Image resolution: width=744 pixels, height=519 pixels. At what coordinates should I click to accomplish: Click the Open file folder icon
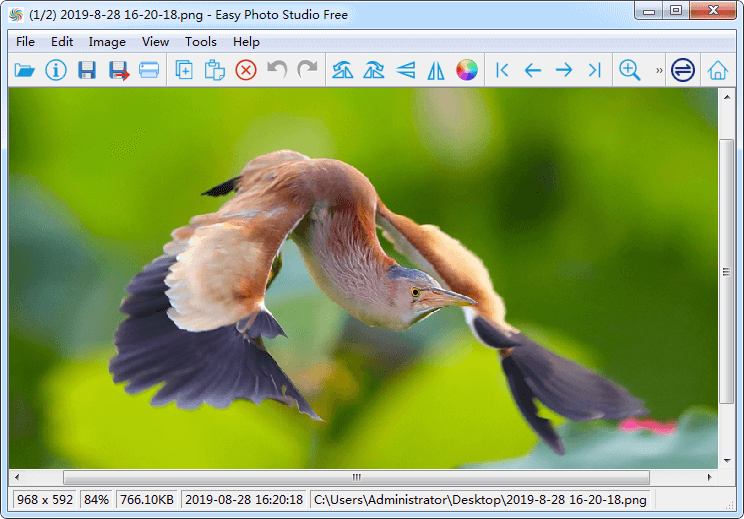coord(25,70)
